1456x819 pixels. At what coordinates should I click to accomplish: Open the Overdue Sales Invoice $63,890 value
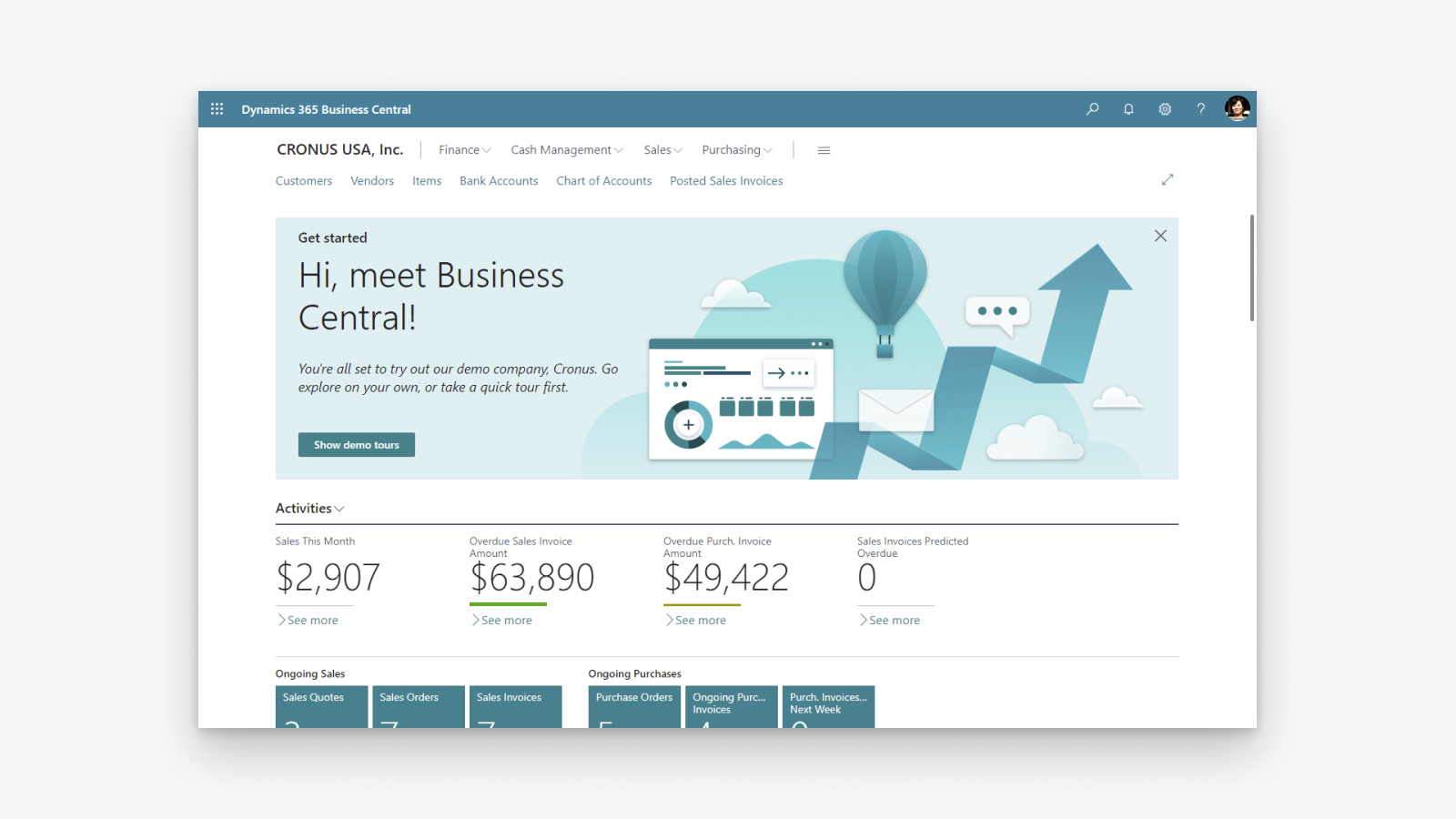click(531, 578)
